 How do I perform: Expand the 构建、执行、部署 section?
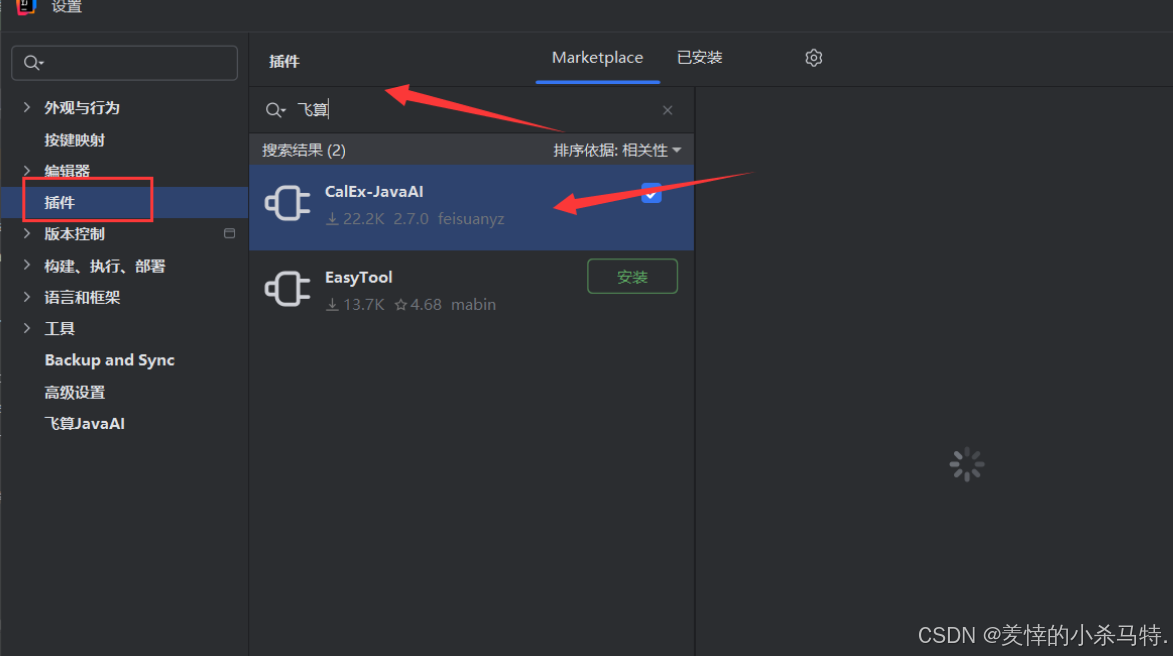point(27,265)
